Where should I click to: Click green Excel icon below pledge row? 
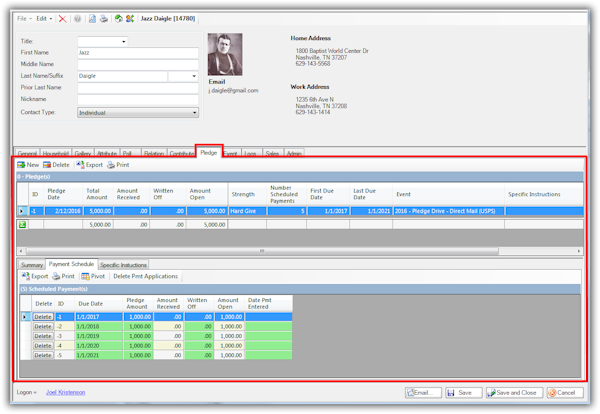coord(24,225)
